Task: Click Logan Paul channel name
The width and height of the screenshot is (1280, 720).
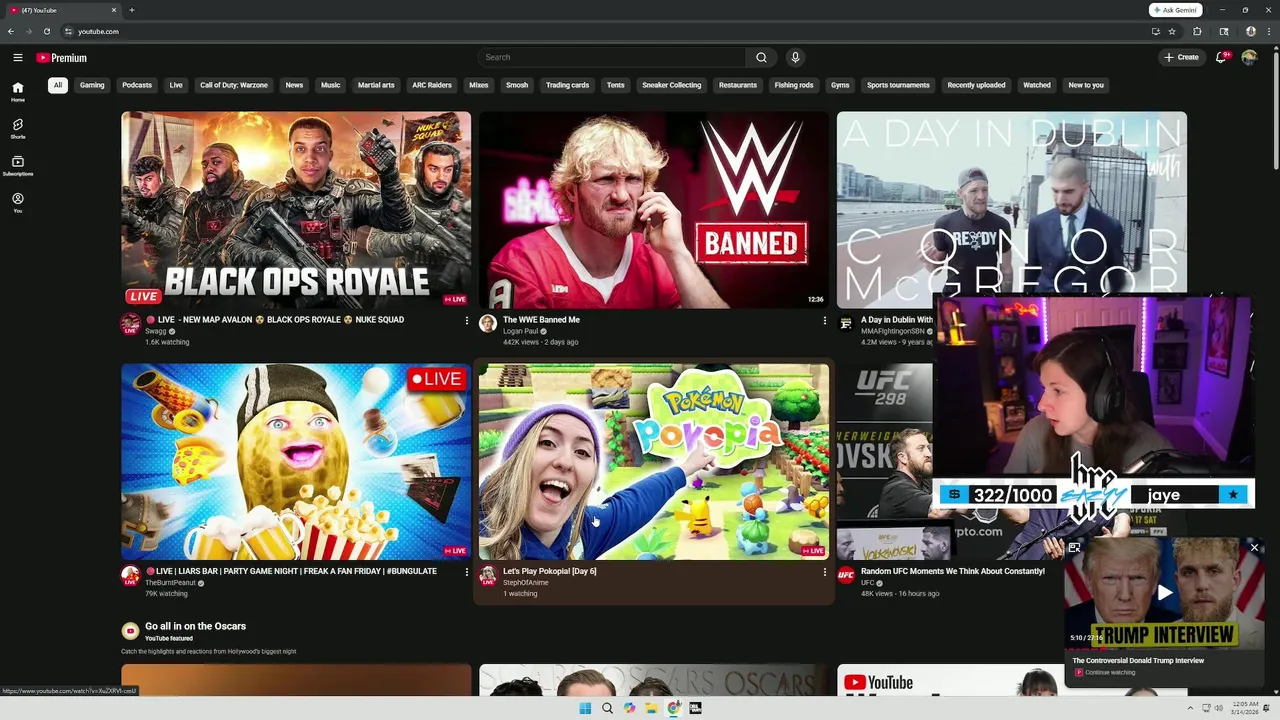Action: 521,331
